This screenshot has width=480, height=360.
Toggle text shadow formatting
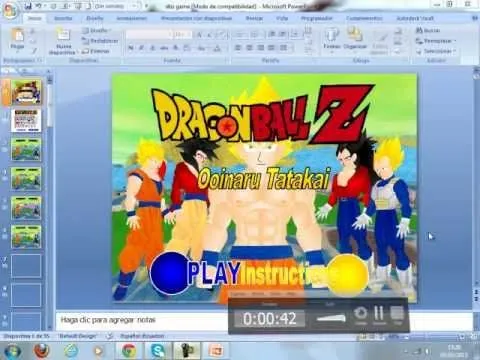(x=175, y=48)
